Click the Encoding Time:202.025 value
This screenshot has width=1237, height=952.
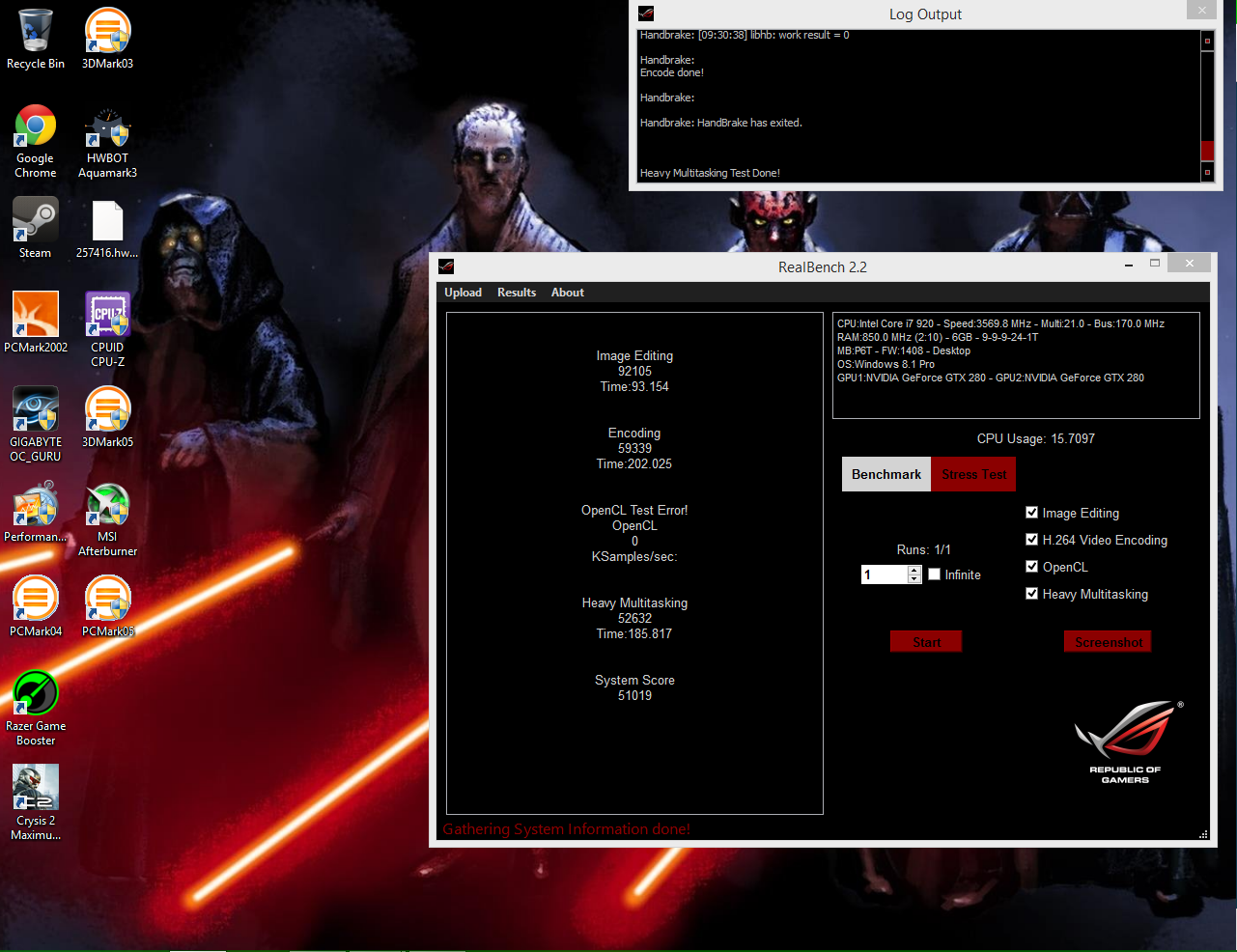tap(634, 463)
